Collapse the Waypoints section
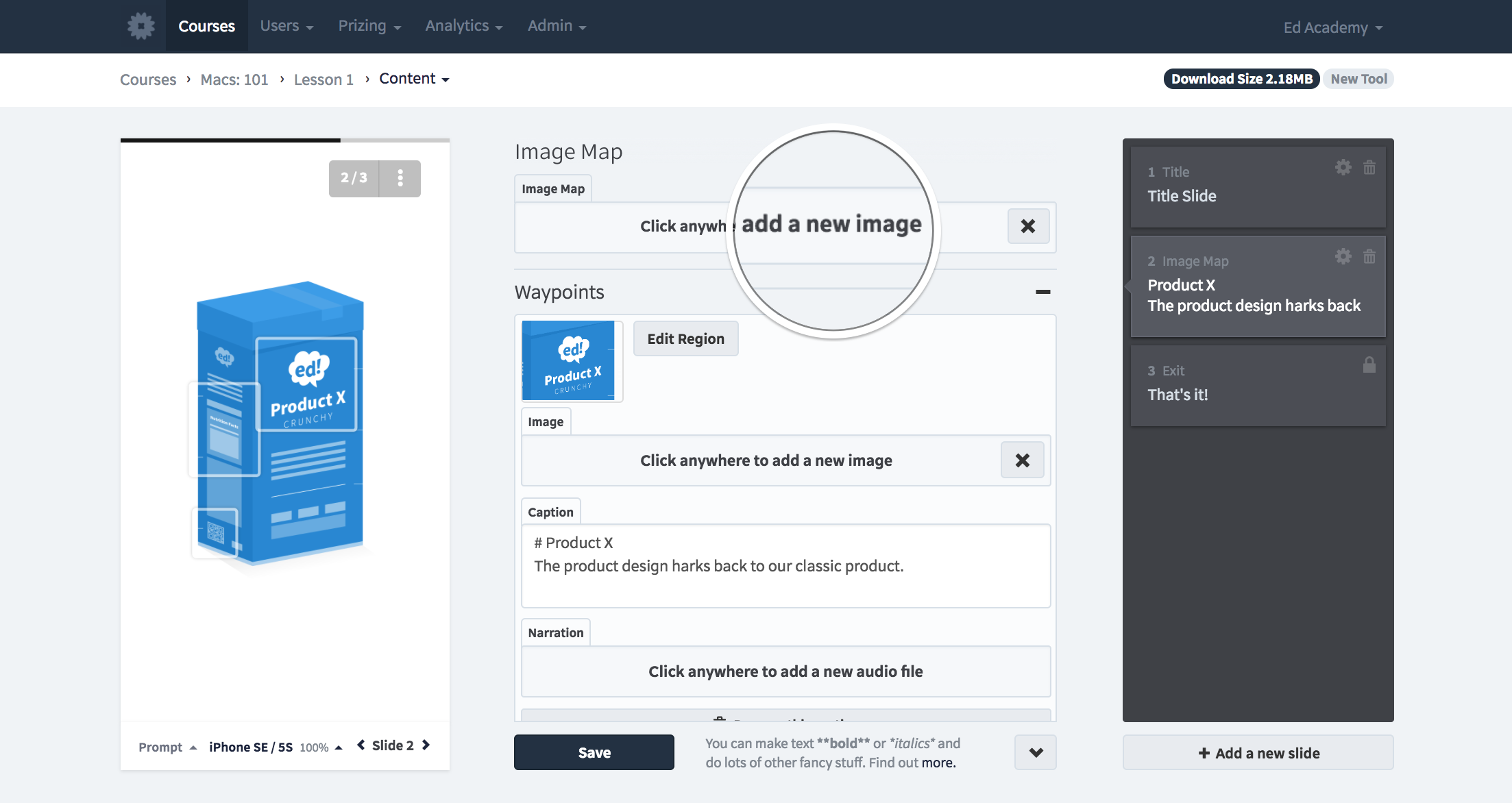 1042,292
